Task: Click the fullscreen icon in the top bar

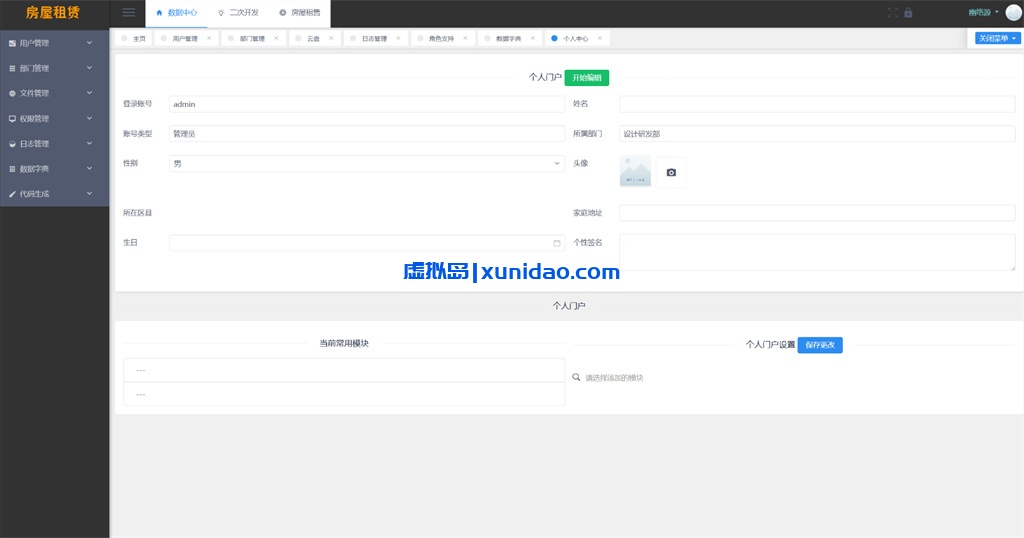Action: [893, 12]
